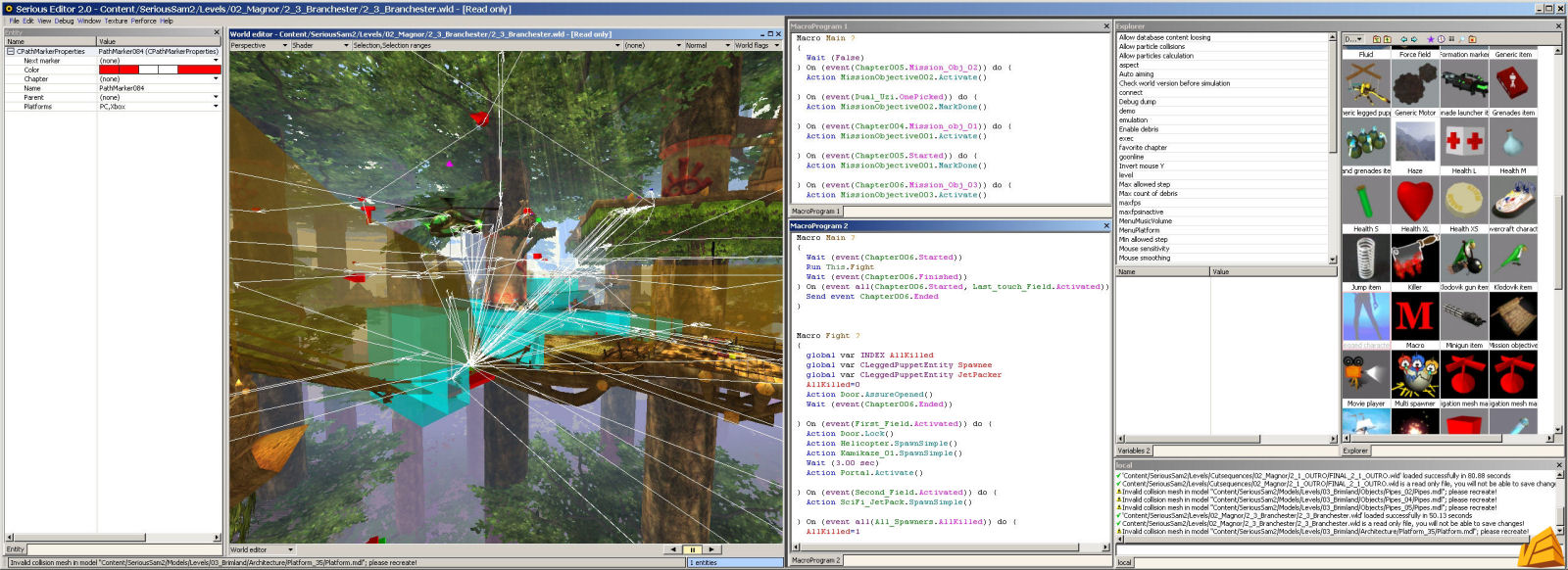The width and height of the screenshot is (1568, 570).
Task: Choose the Health S green vial thumbnail
Action: click(x=1366, y=200)
